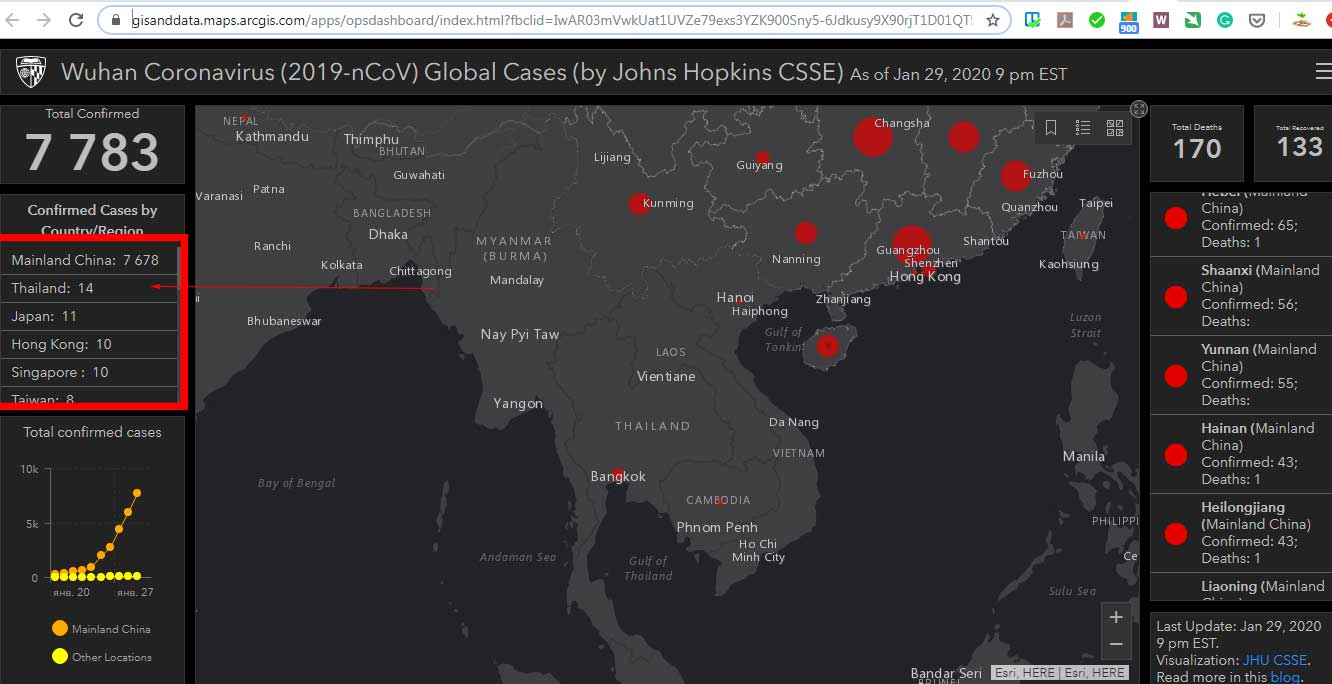Open the dashboard hamburger menu

(1323, 71)
